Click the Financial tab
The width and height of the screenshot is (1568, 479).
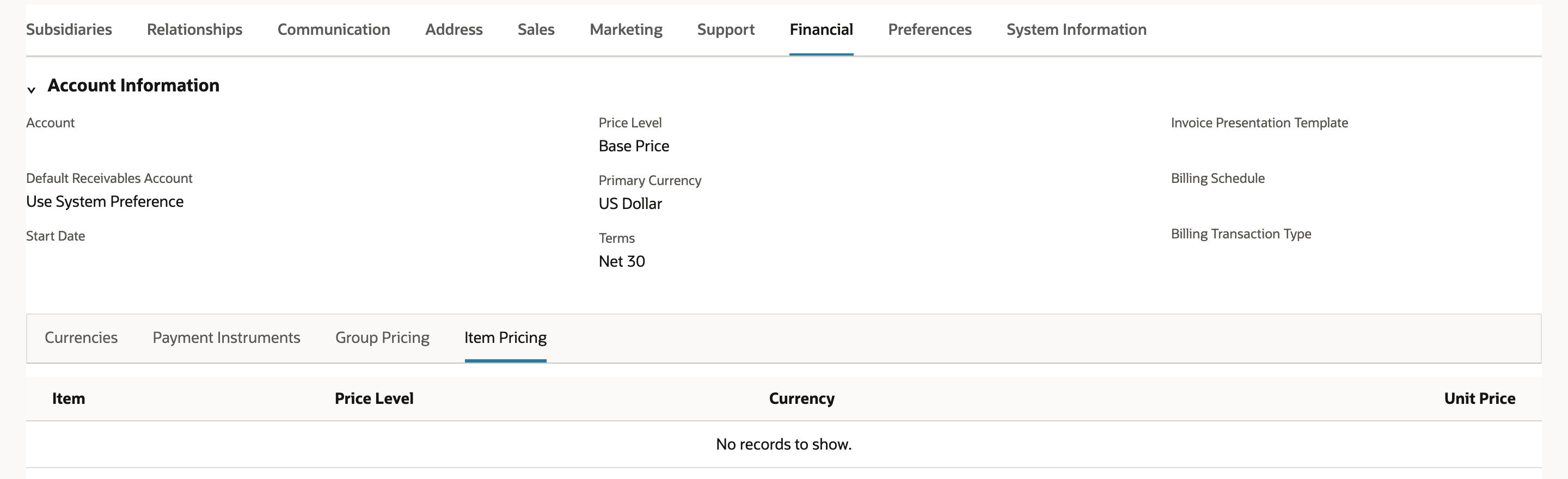[821, 29]
